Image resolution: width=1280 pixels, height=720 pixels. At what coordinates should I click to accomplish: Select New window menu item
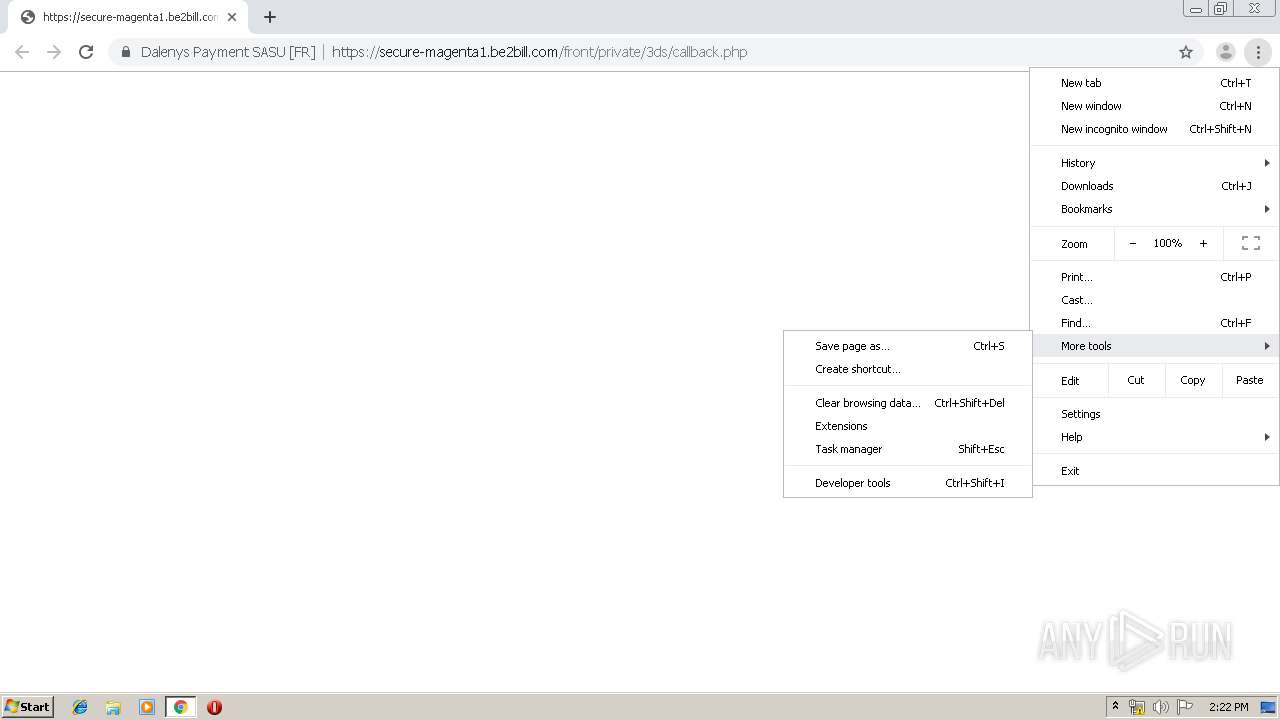coord(1155,106)
